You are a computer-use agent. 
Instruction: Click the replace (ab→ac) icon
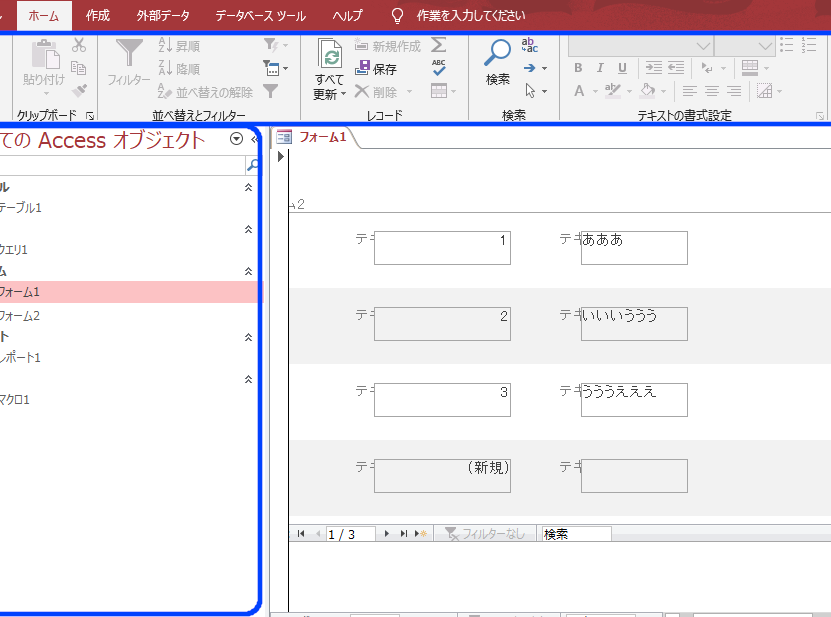click(530, 45)
